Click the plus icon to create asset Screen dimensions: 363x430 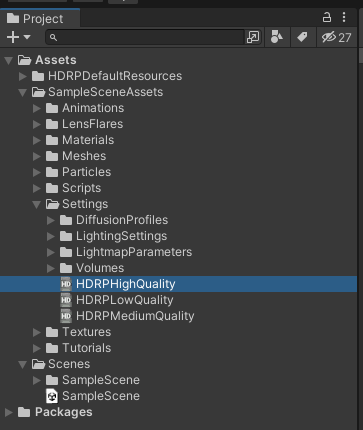click(13, 37)
